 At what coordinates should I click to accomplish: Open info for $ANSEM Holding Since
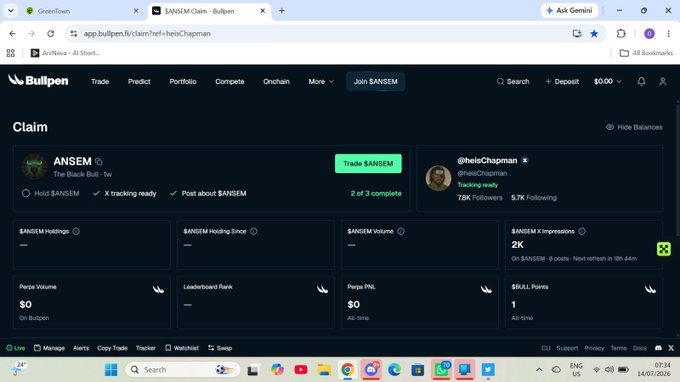254,232
